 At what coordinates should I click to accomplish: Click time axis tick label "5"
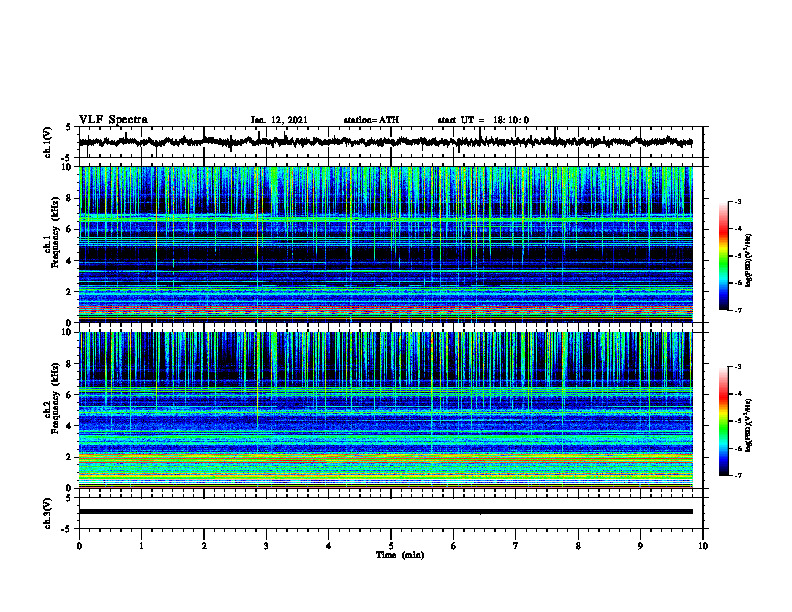pos(391,546)
